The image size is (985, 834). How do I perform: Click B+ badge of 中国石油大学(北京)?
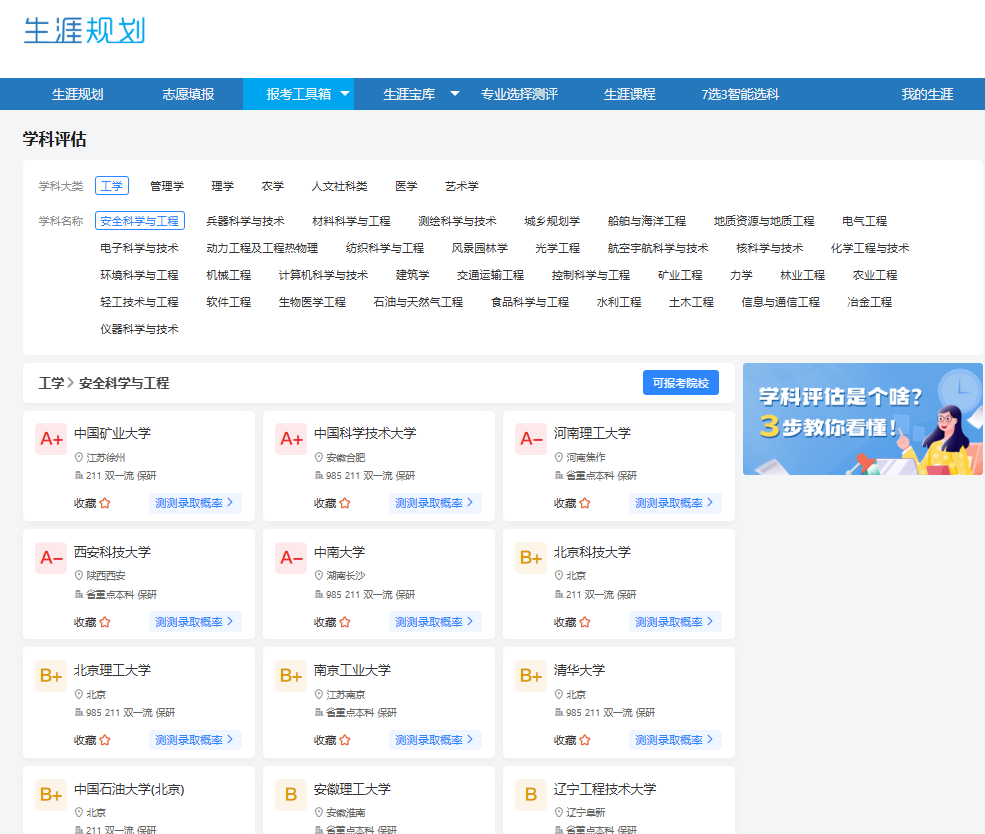click(51, 794)
